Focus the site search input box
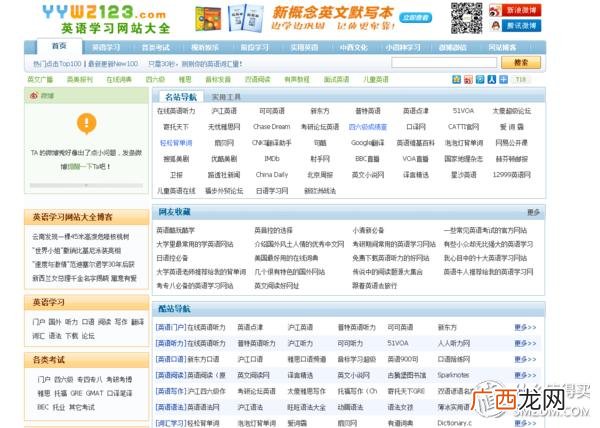Viewport: 600px width, 428px height. click(x=444, y=62)
